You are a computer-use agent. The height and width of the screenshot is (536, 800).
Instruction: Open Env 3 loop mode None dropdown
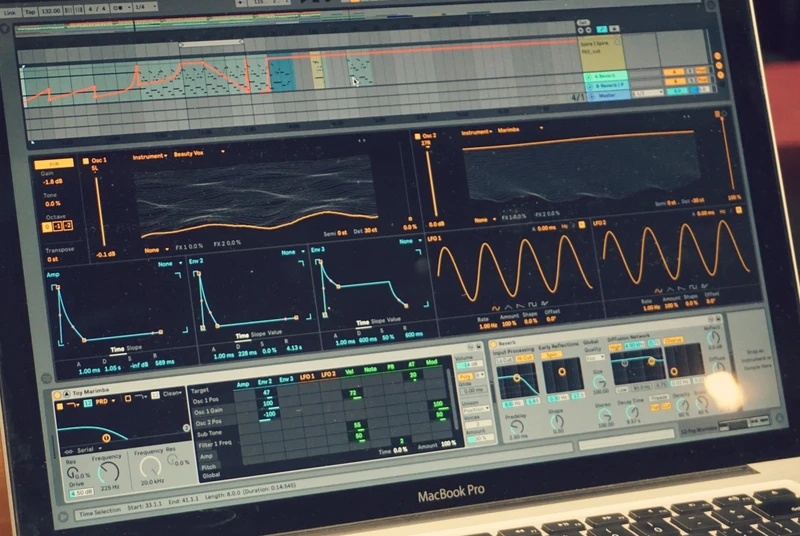pyautogui.click(x=410, y=241)
